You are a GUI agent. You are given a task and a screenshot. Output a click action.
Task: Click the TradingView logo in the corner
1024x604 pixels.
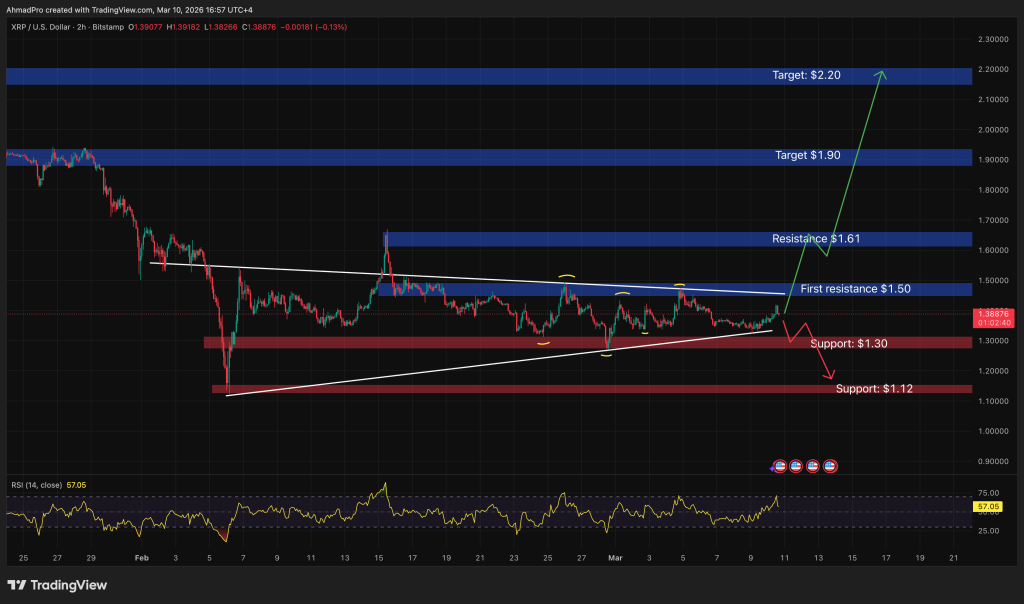[56, 585]
